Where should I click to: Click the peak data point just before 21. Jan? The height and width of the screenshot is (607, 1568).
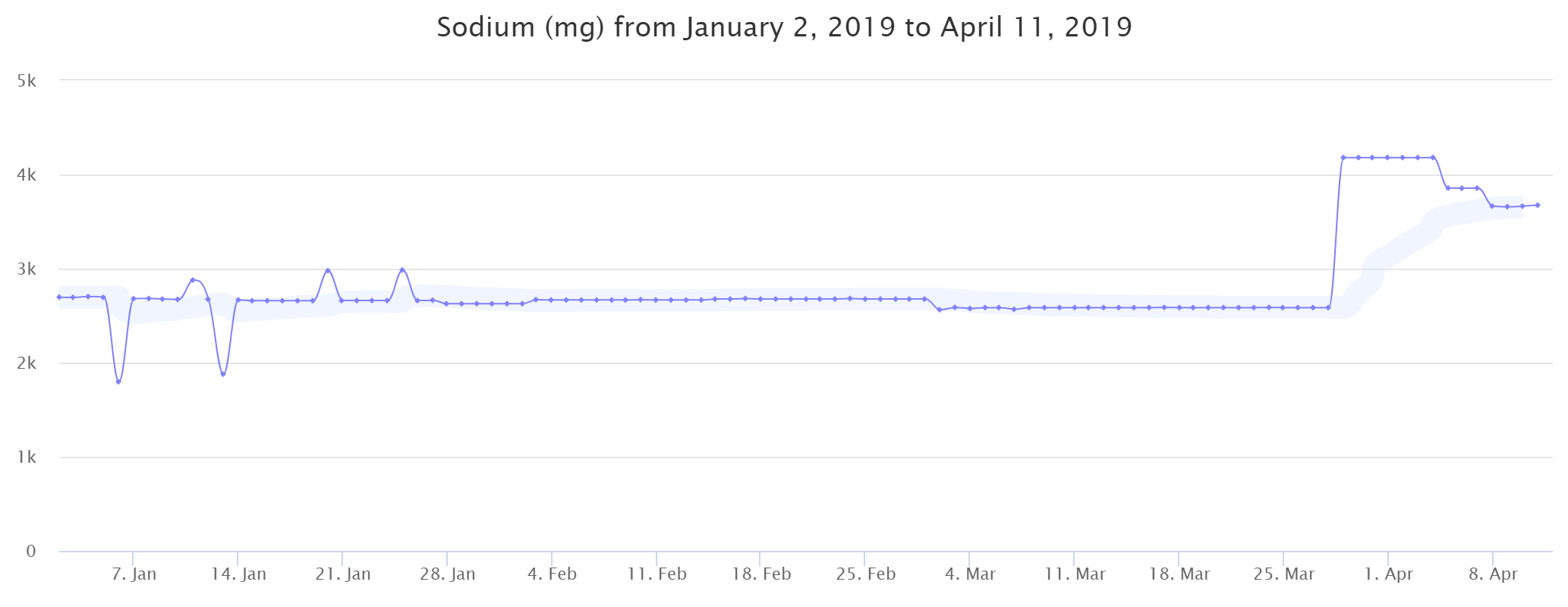click(x=327, y=271)
